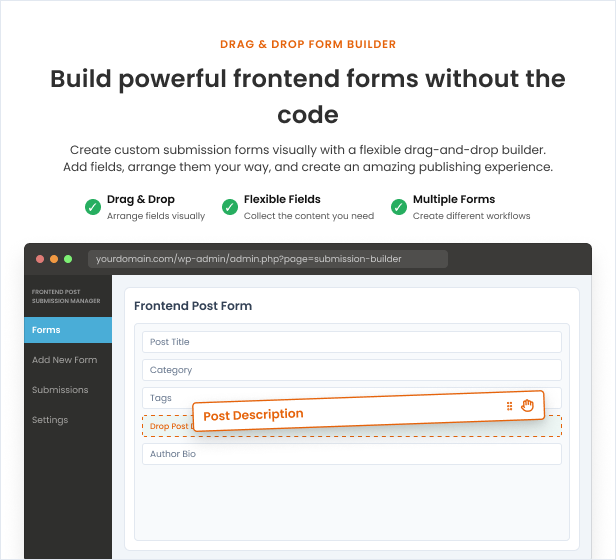The width and height of the screenshot is (616, 560).
Task: Click the green checkmark beside Flexible Fields
Action: click(230, 207)
